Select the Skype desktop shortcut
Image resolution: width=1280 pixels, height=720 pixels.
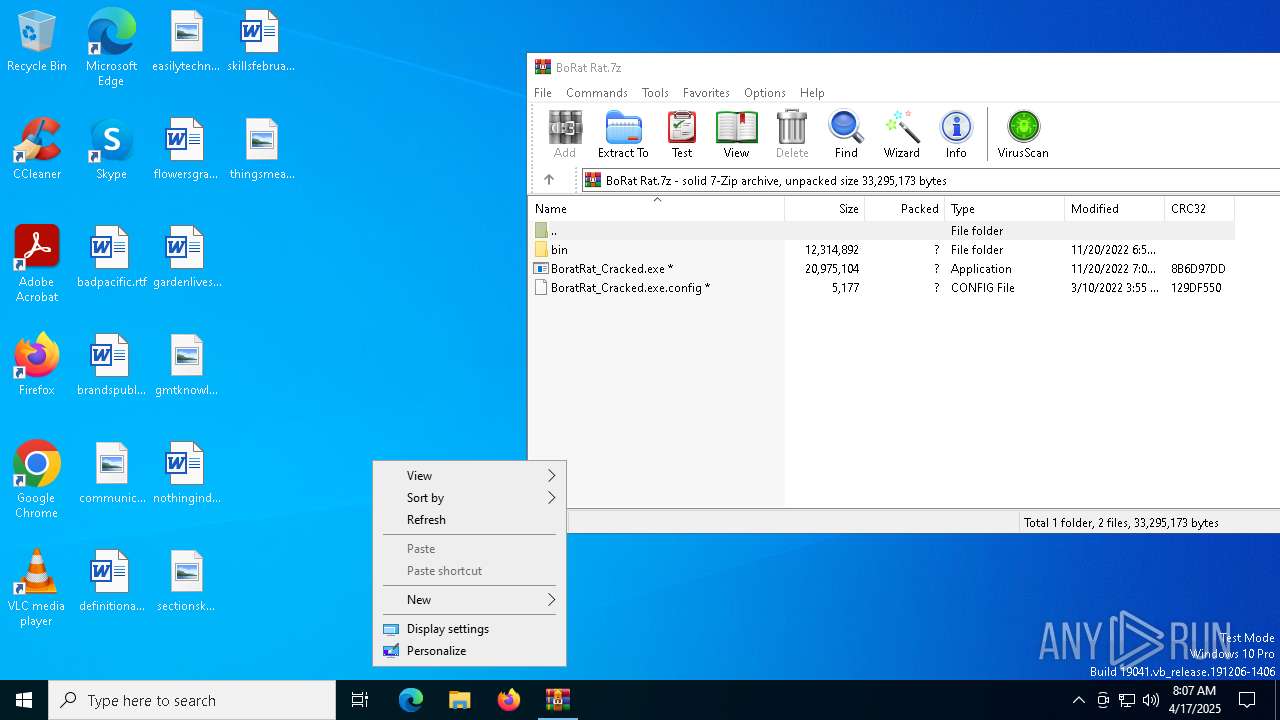click(x=111, y=149)
